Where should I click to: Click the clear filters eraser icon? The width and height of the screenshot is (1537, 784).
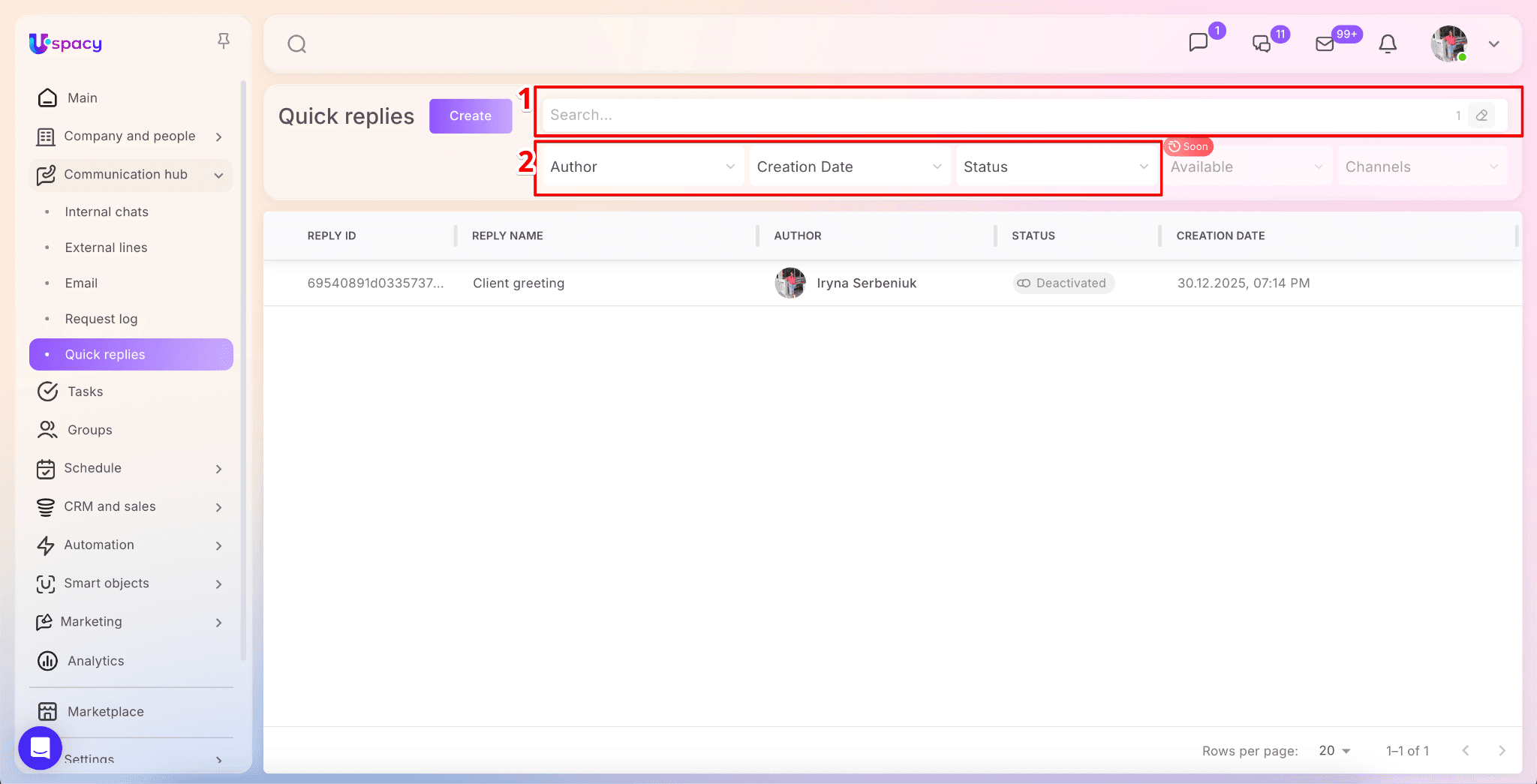tap(1481, 116)
